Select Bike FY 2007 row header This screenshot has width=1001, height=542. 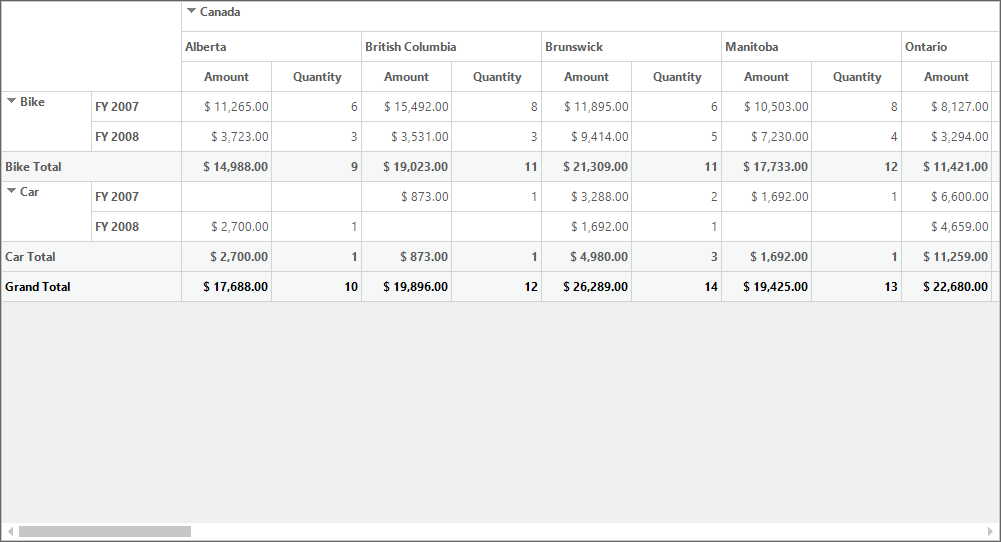(137, 107)
